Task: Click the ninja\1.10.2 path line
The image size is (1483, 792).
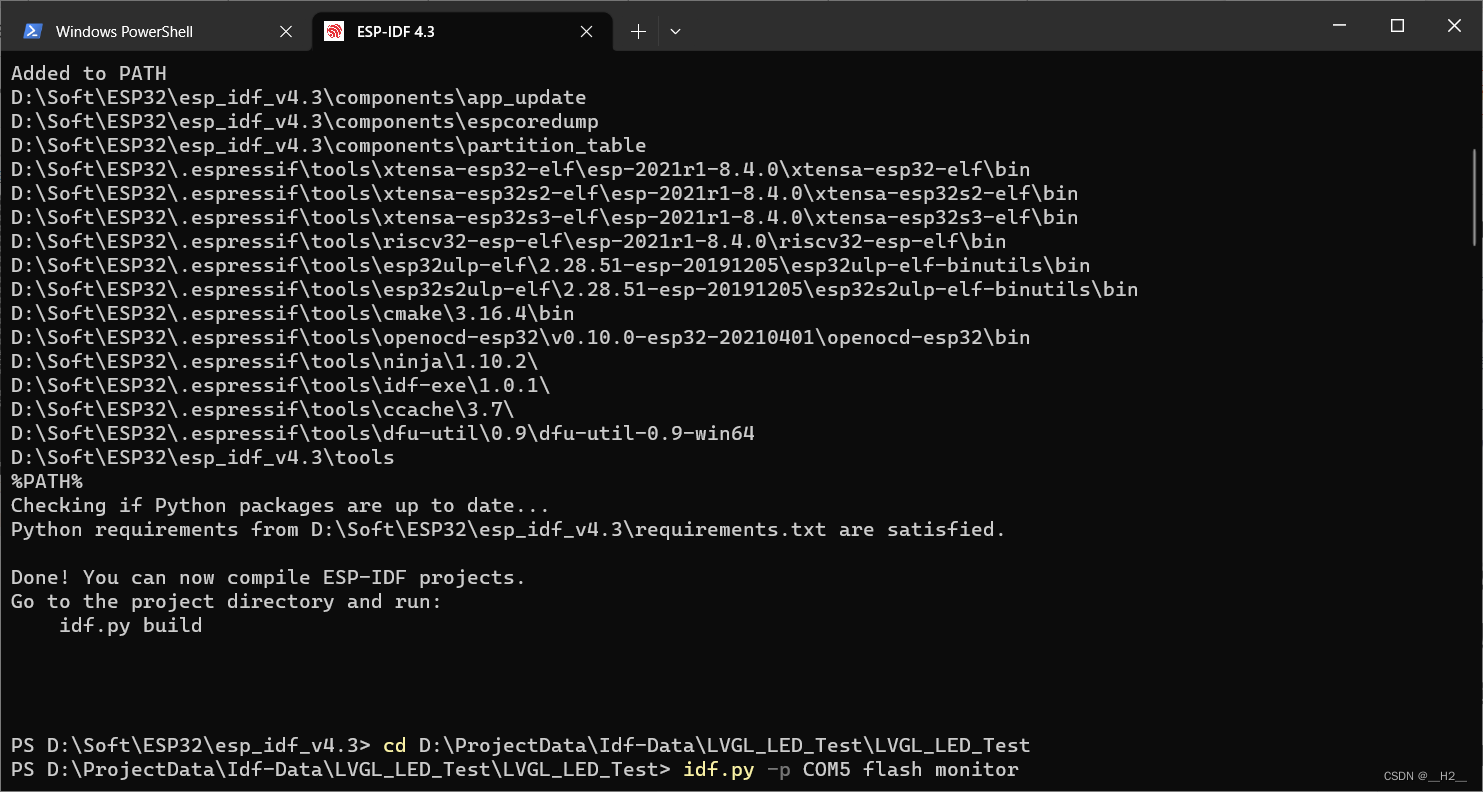Action: [x=275, y=361]
